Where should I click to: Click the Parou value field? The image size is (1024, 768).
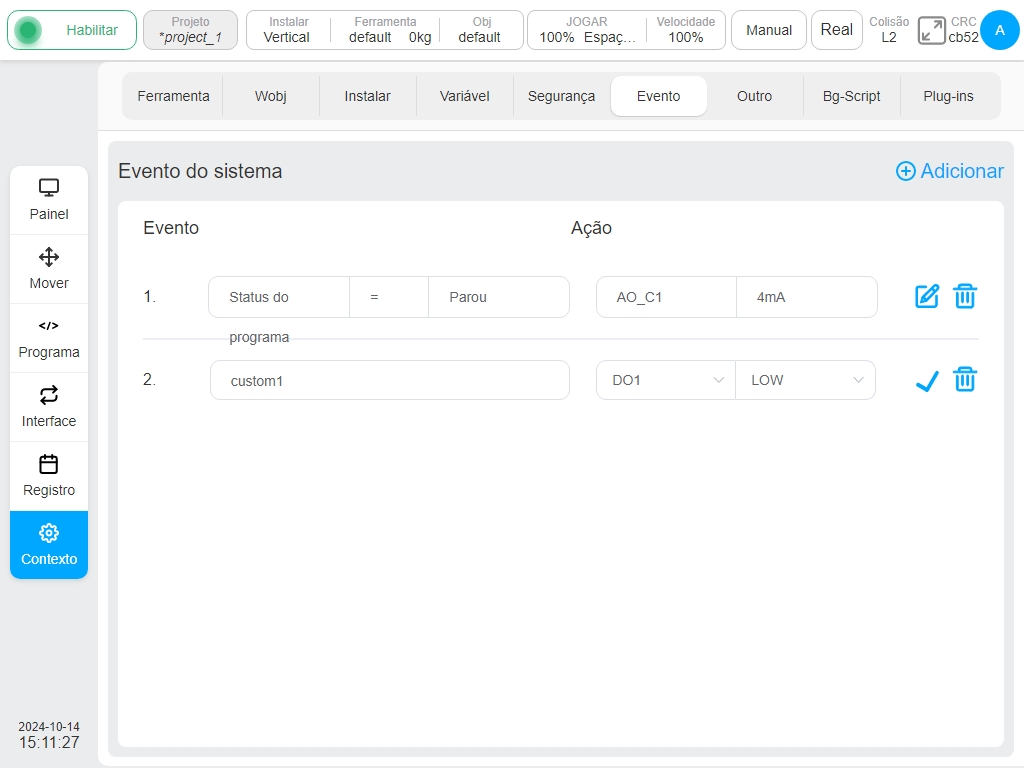coord(499,297)
